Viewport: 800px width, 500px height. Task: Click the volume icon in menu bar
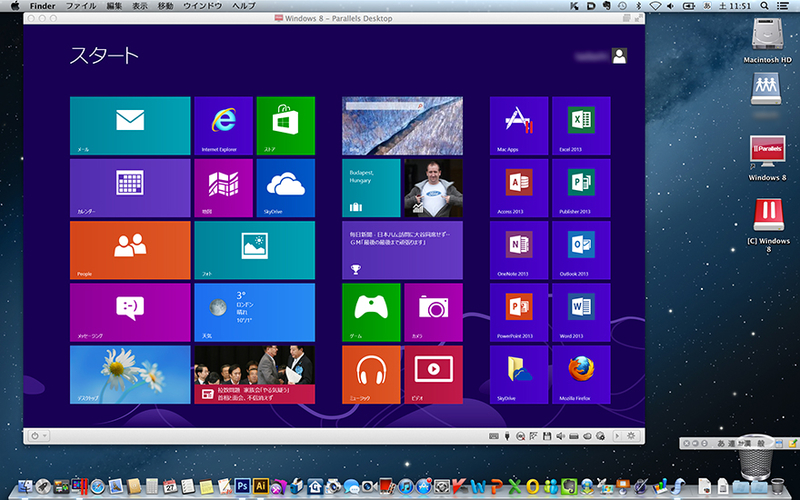670,6
